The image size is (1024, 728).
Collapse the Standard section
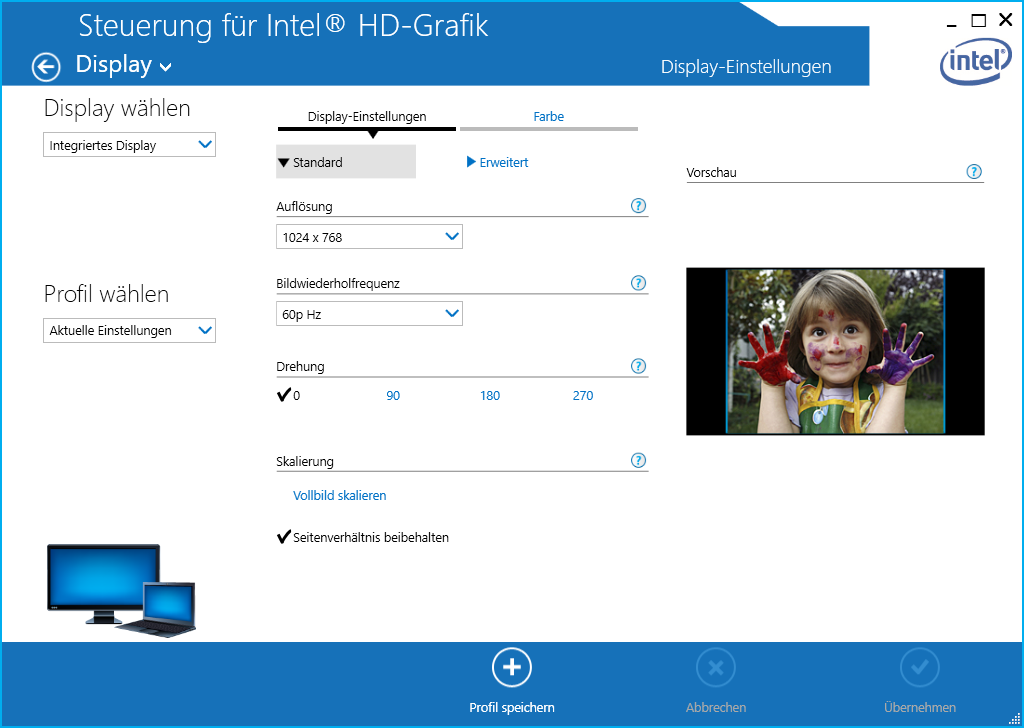pyautogui.click(x=345, y=162)
